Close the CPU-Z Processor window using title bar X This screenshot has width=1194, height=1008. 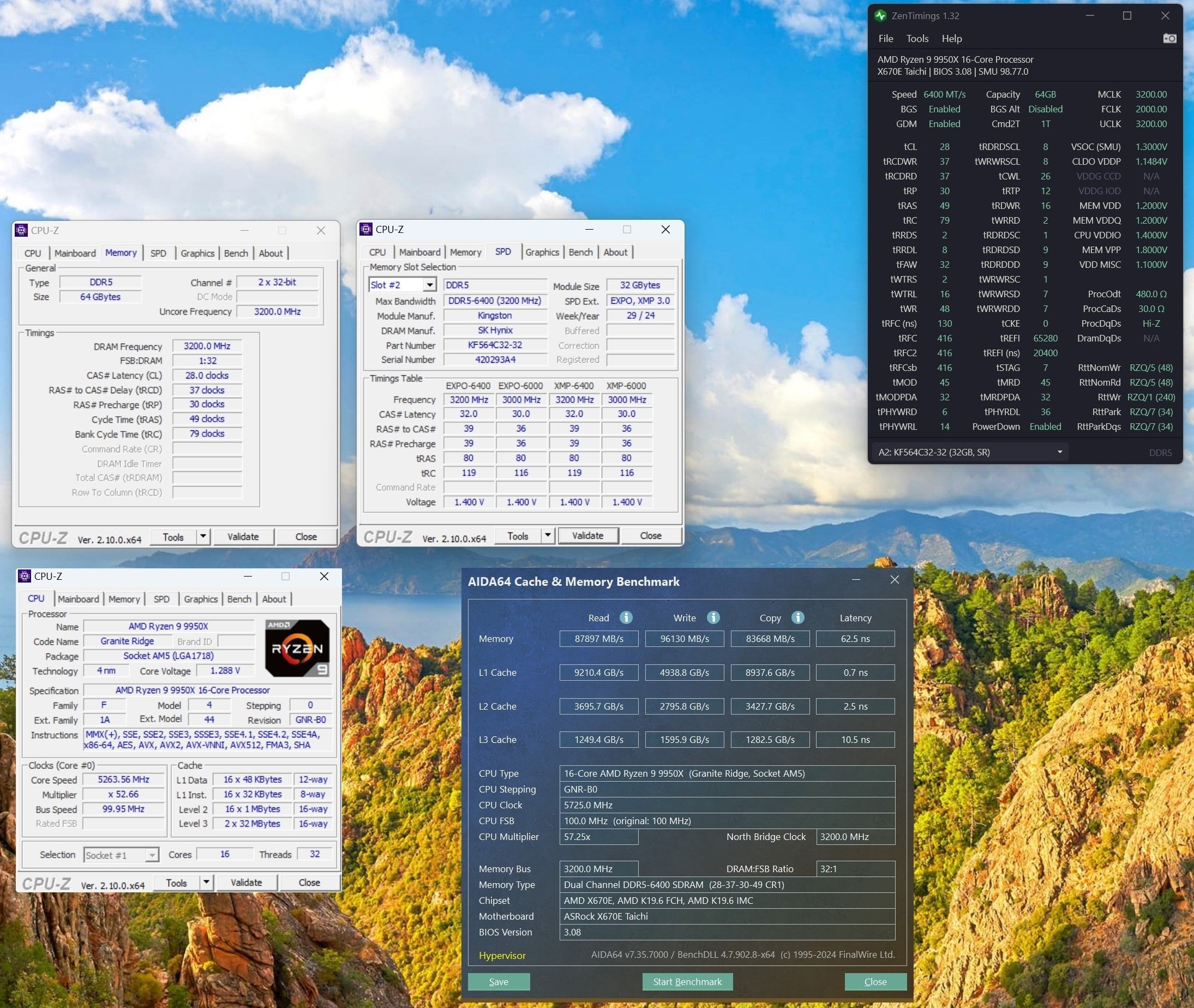click(324, 576)
